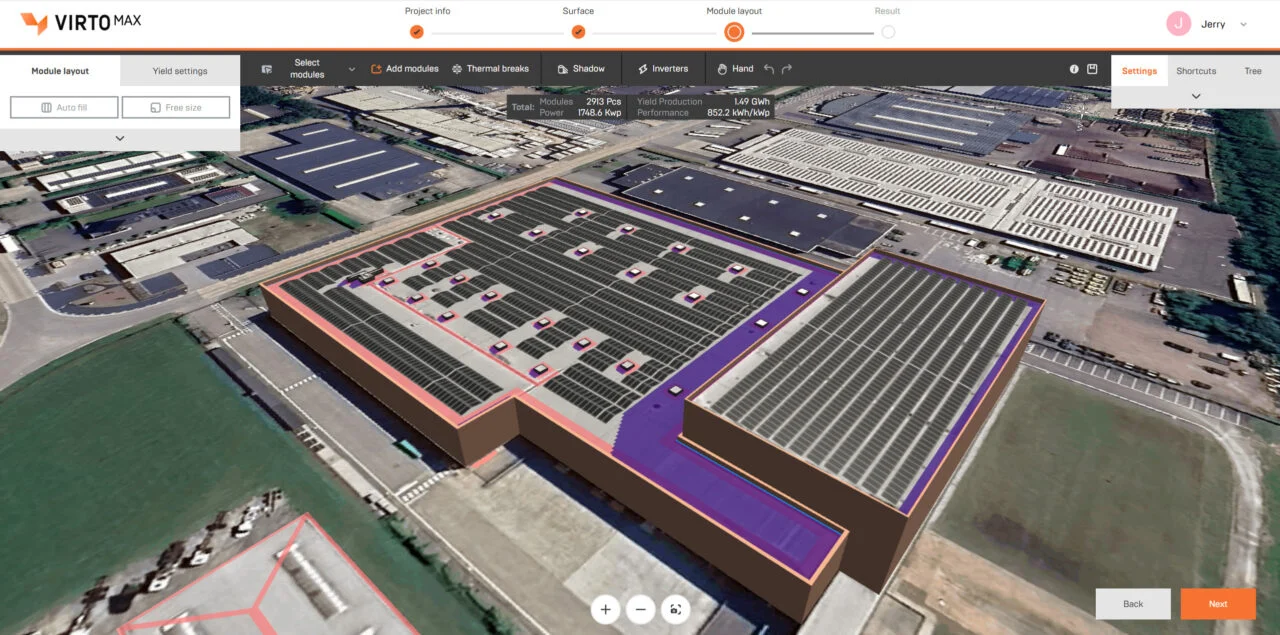The image size is (1280, 635).
Task: Click the '1748.6 Kwp' power value
Action: pos(599,113)
